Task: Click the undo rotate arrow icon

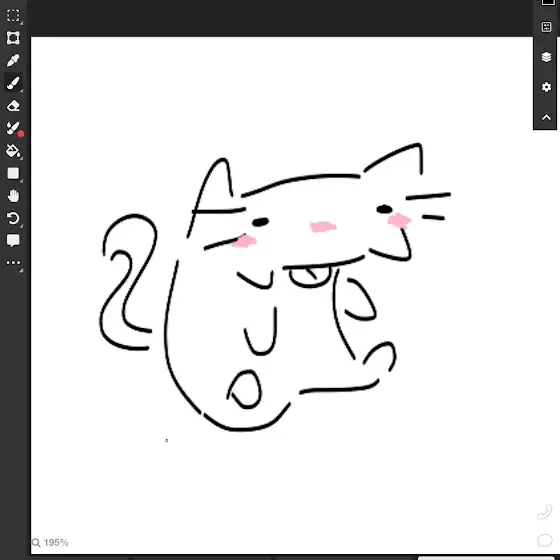Action: point(13,218)
